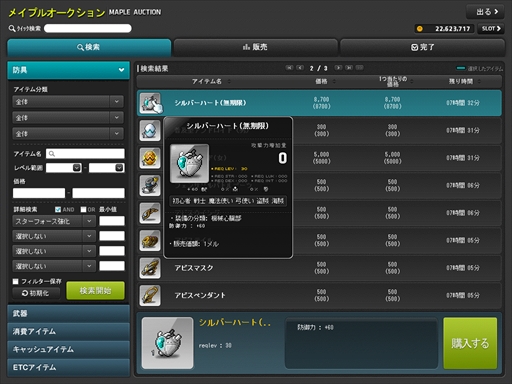
Task: Switch to the 完了 tab
Action: (x=422, y=47)
